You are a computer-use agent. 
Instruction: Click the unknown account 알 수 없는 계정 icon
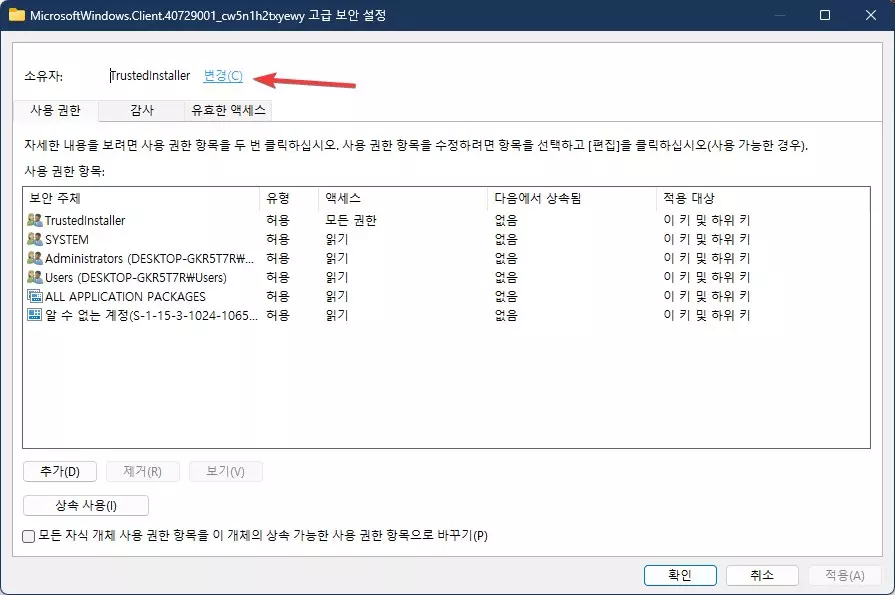point(35,315)
